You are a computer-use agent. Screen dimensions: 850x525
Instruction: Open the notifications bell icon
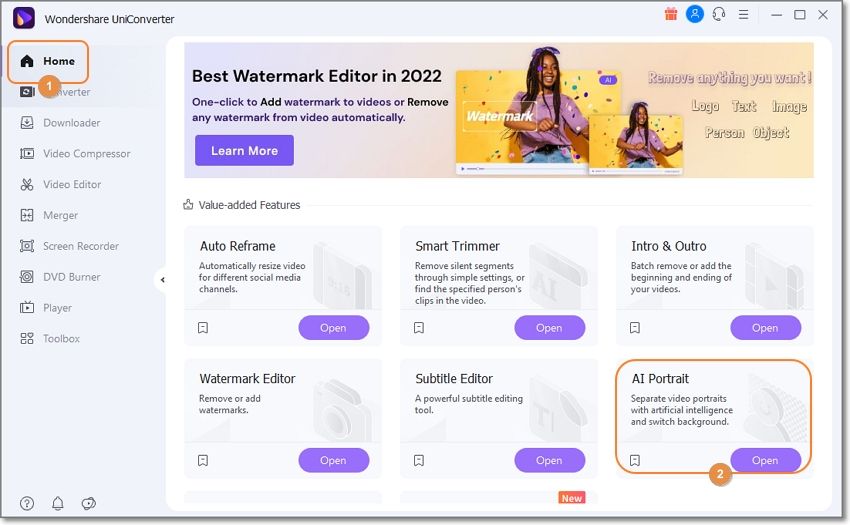pyautogui.click(x=58, y=503)
